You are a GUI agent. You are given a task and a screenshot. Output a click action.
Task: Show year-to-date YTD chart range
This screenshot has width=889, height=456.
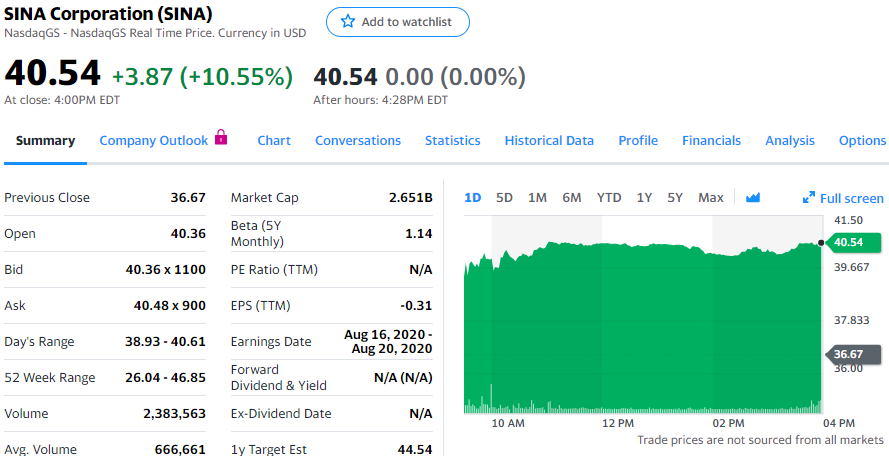coord(609,198)
